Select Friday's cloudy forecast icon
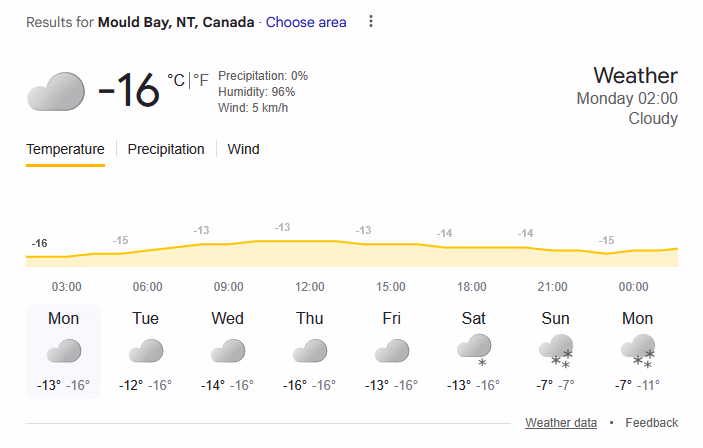Screen dimensions: 703x448 (392, 351)
